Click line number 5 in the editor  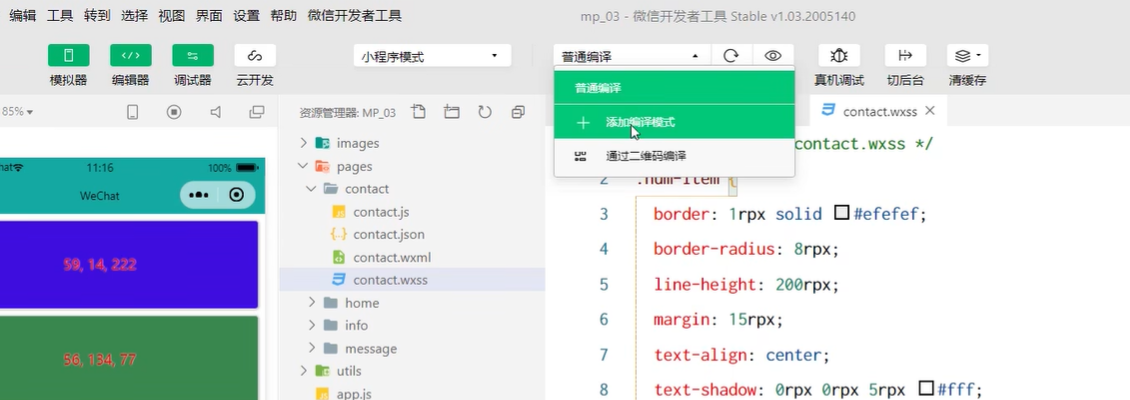603,284
